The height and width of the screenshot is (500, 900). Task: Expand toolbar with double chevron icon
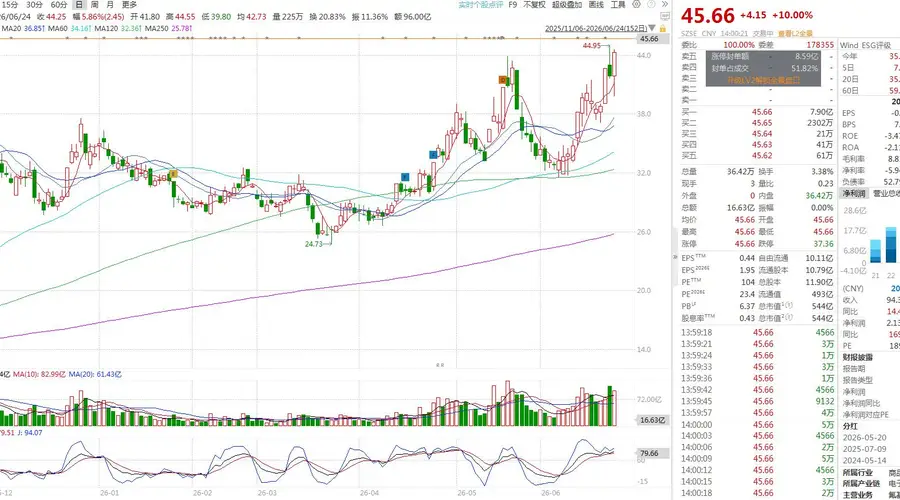tap(665, 4)
